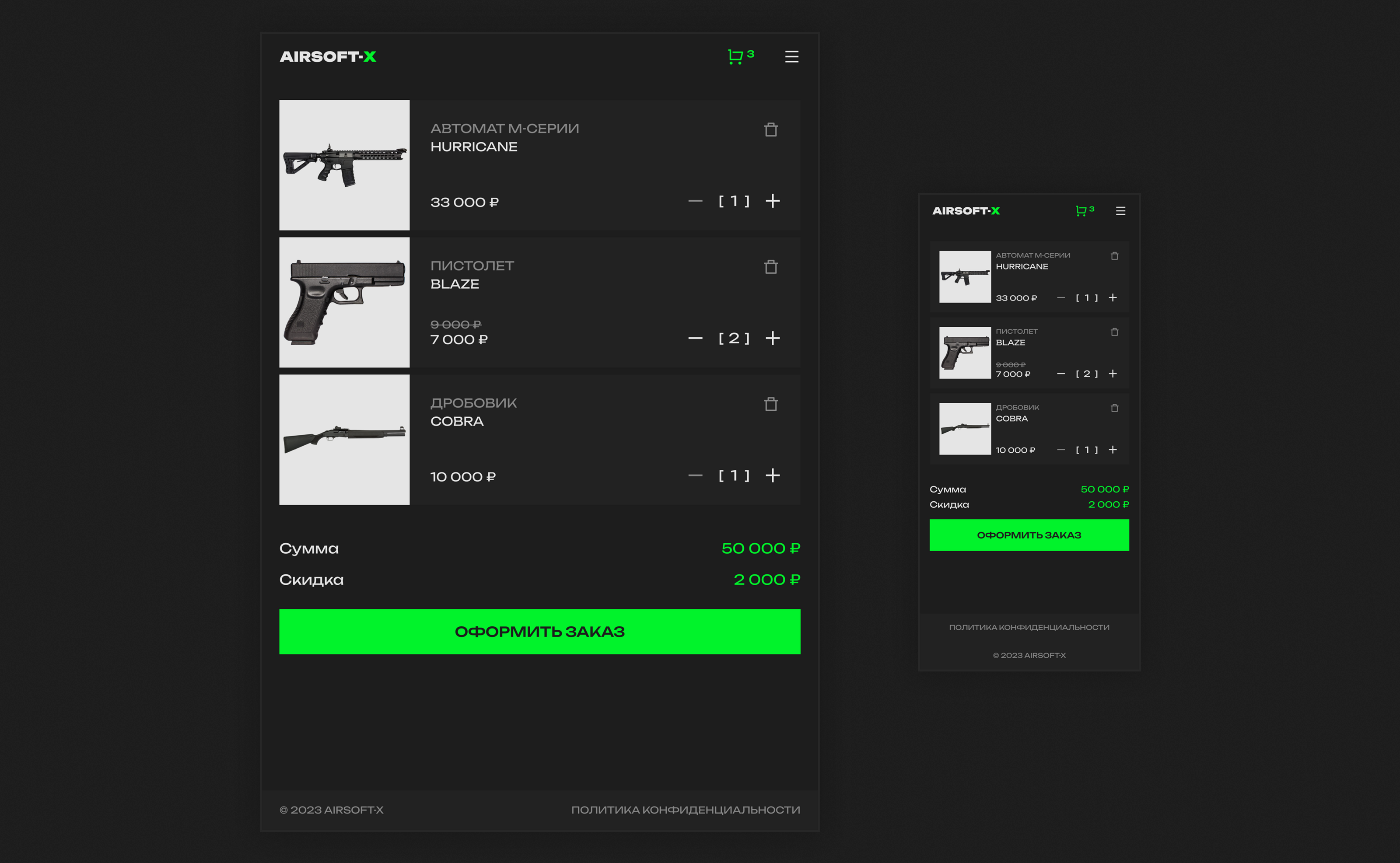Increase Blaze quantity in mobile cart
This screenshot has height=863, width=1400.
pos(1113,374)
